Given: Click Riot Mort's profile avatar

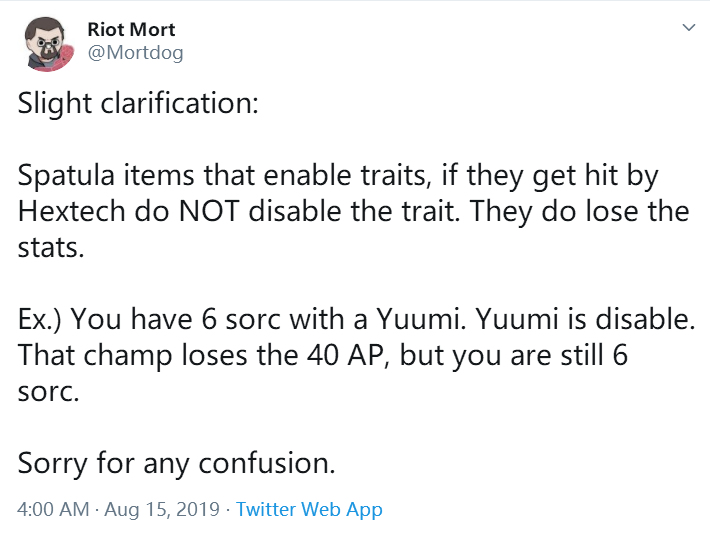Looking at the screenshot, I should click(x=44, y=43).
